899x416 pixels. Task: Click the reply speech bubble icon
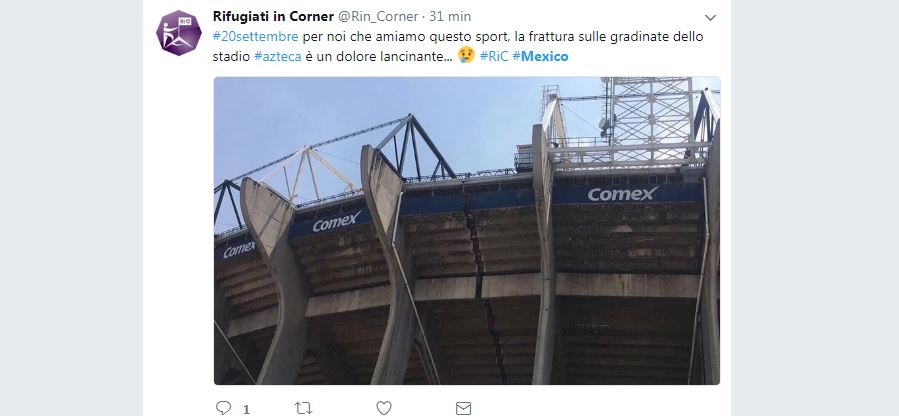[x=223, y=408]
